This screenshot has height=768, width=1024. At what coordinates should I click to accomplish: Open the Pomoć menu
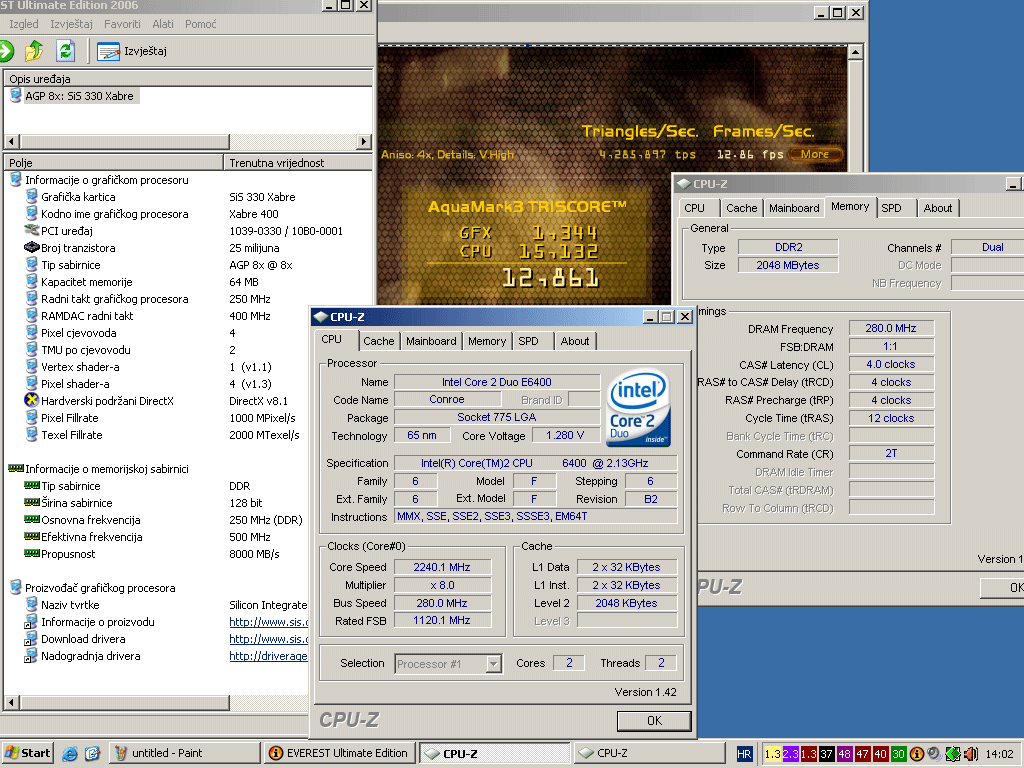(x=200, y=24)
